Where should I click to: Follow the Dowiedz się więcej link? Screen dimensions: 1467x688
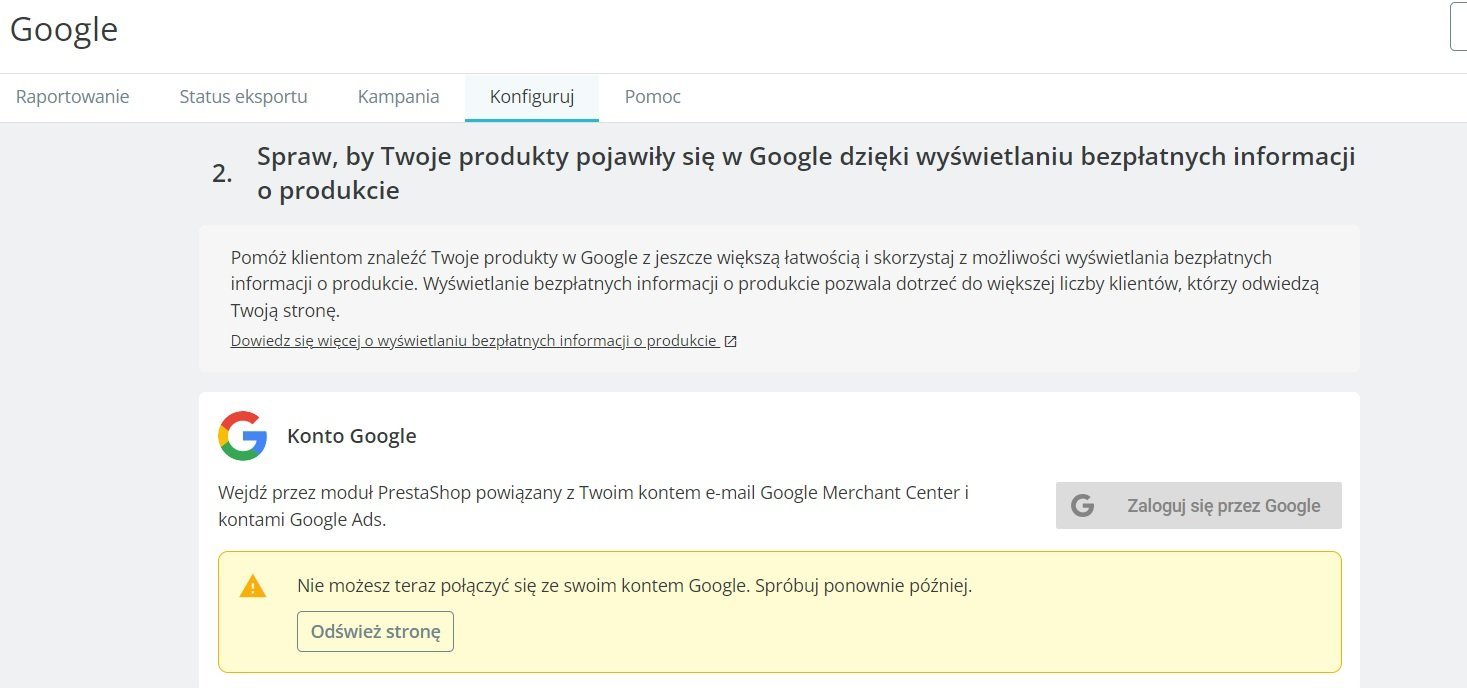[x=474, y=341]
